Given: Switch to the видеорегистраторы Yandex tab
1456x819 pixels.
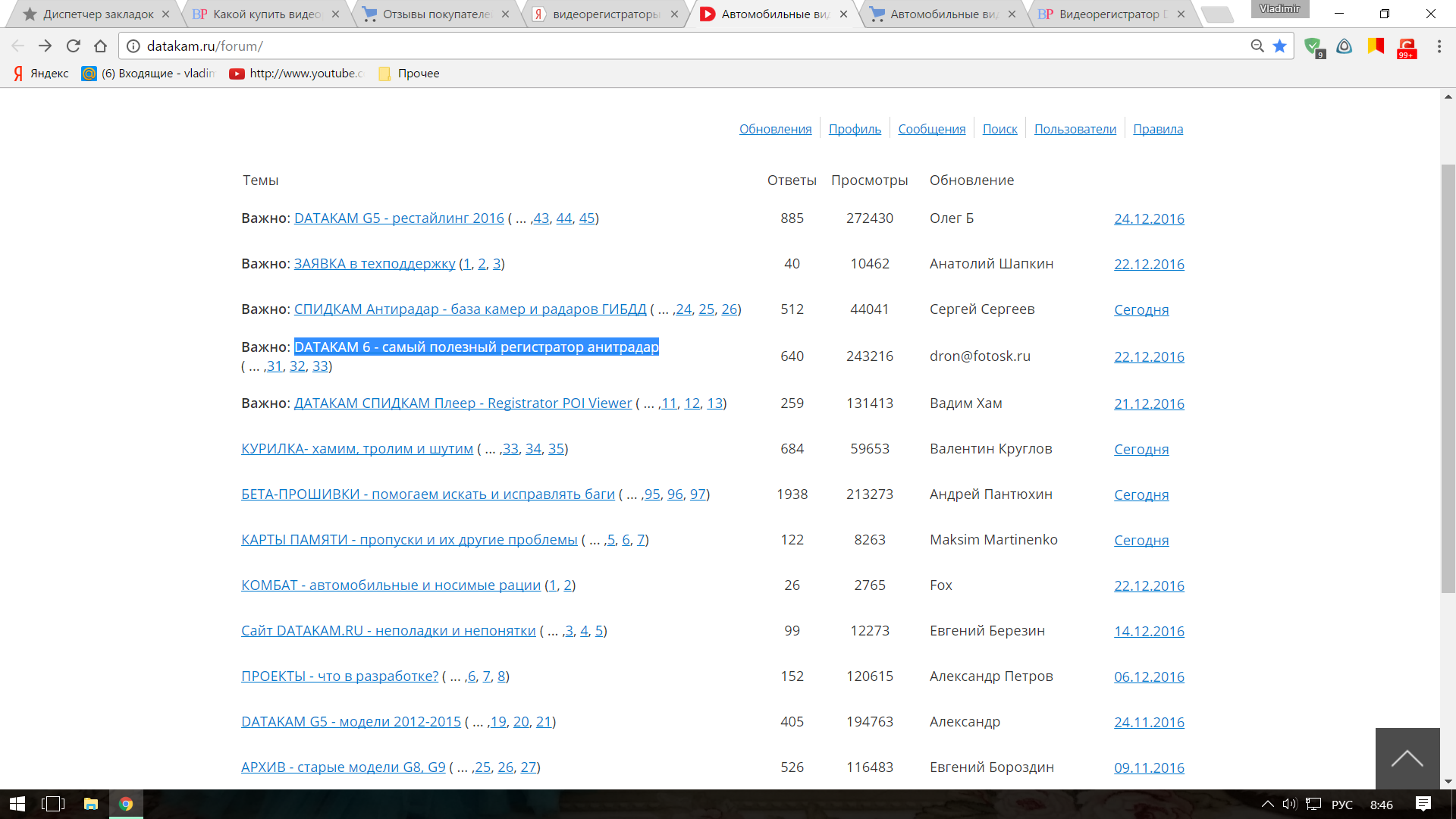Looking at the screenshot, I should (605, 14).
